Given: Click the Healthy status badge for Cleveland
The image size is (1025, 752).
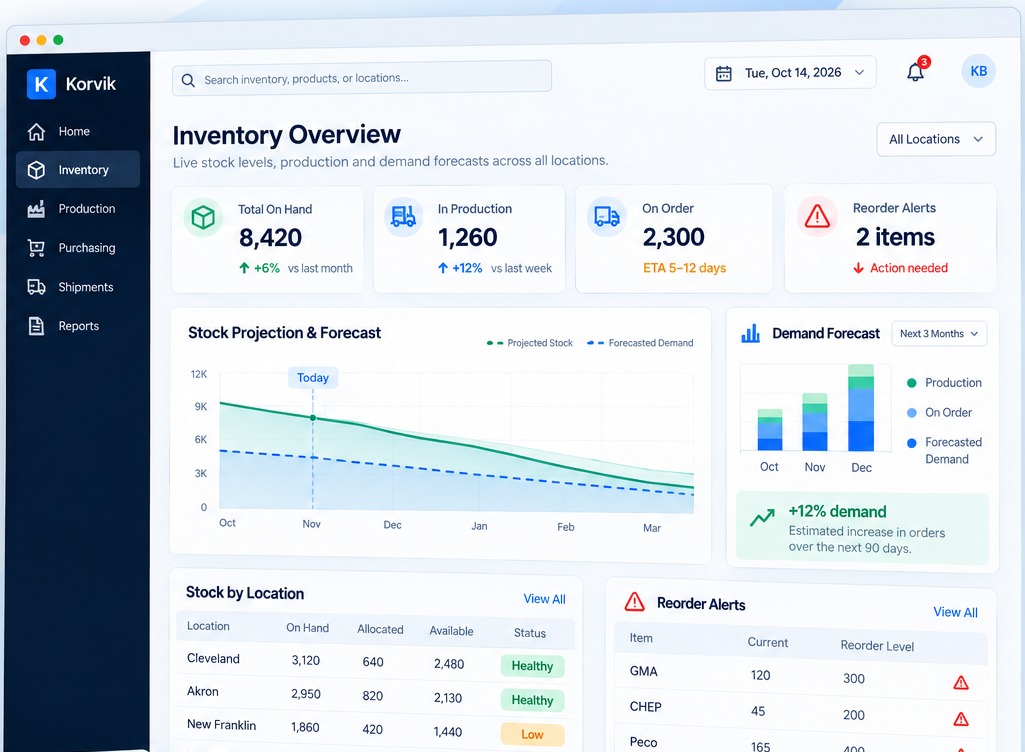Looking at the screenshot, I should [532, 666].
